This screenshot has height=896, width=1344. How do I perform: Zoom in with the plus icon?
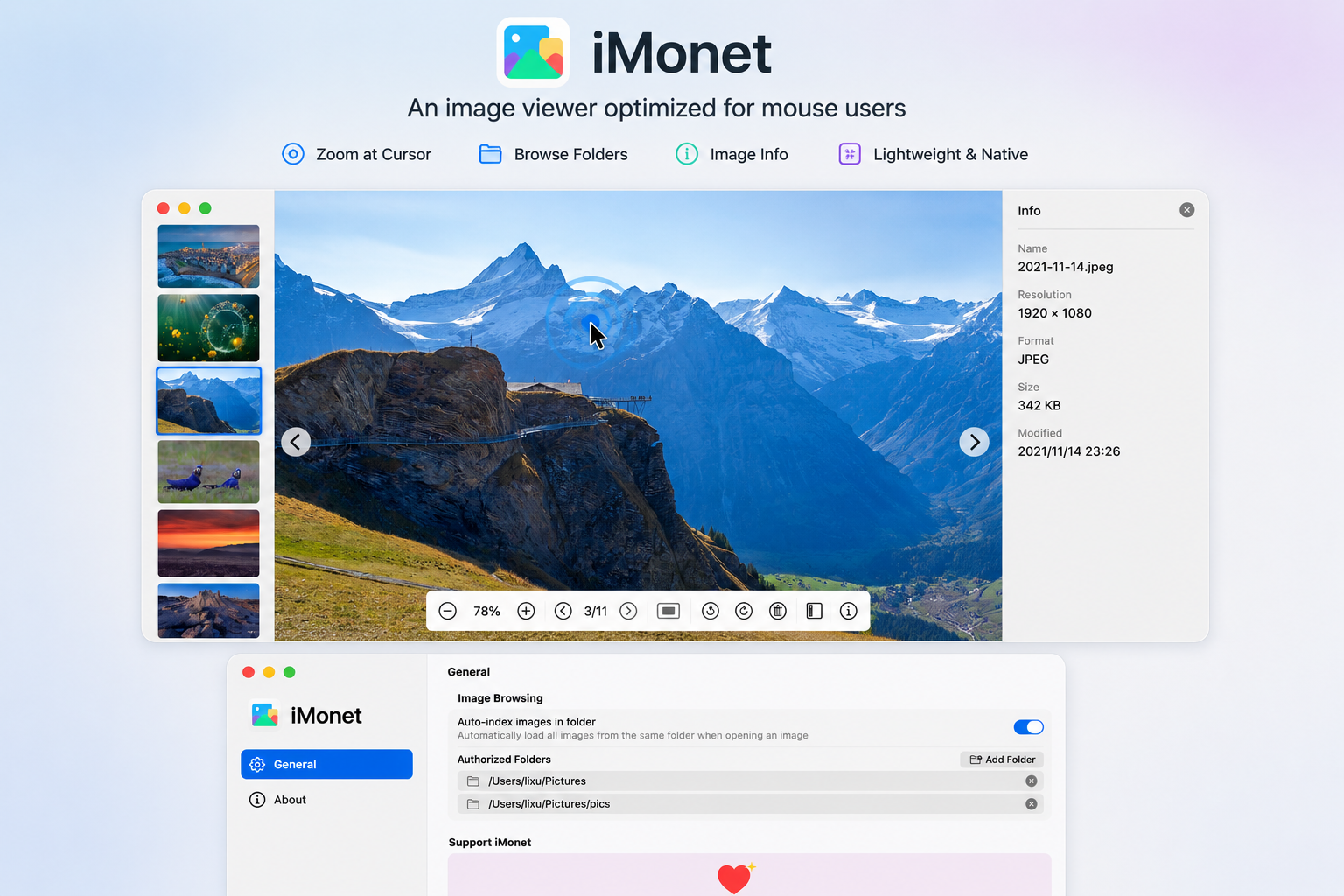point(526,611)
